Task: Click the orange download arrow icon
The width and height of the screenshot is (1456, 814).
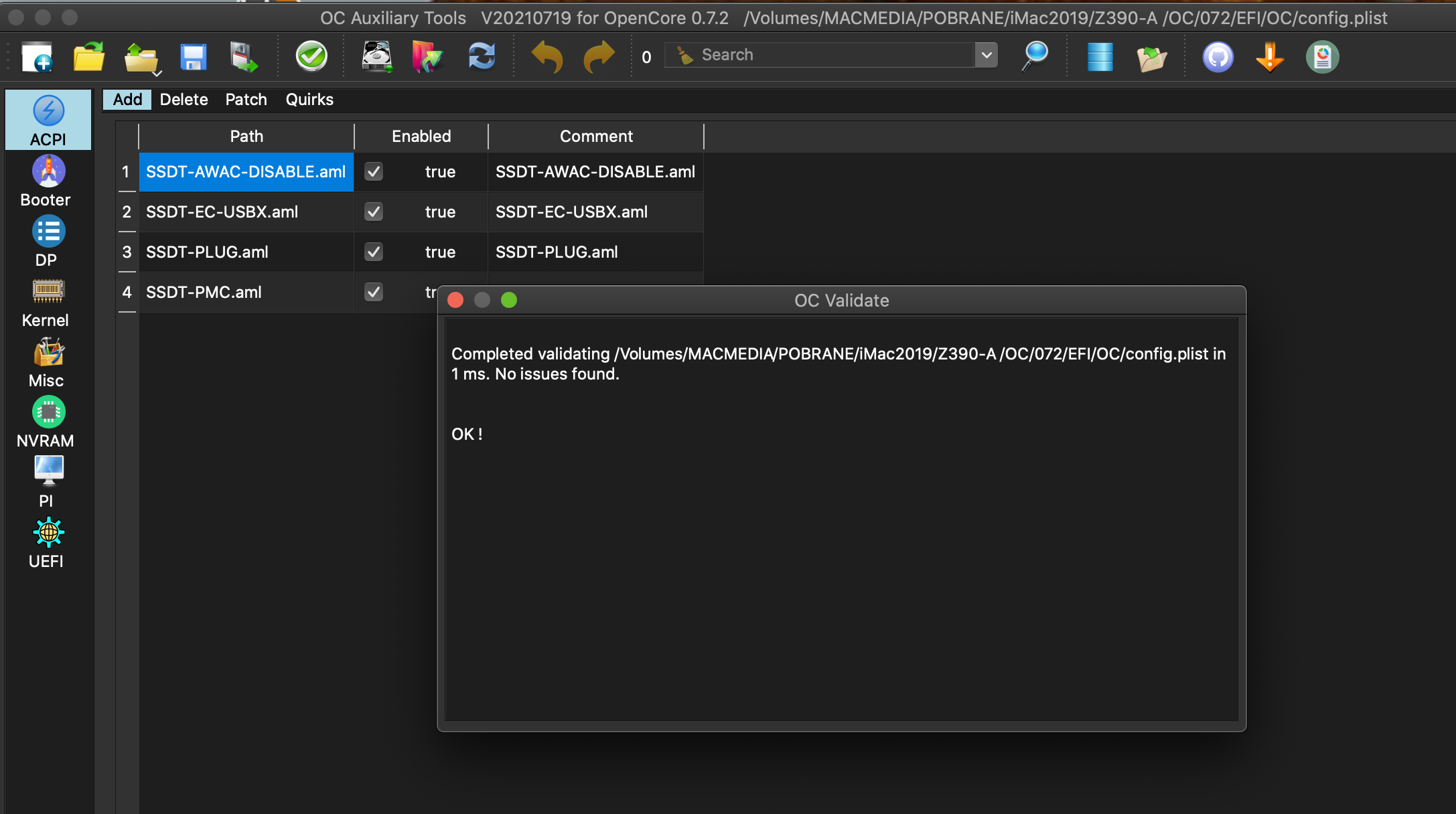Action: [x=1270, y=57]
